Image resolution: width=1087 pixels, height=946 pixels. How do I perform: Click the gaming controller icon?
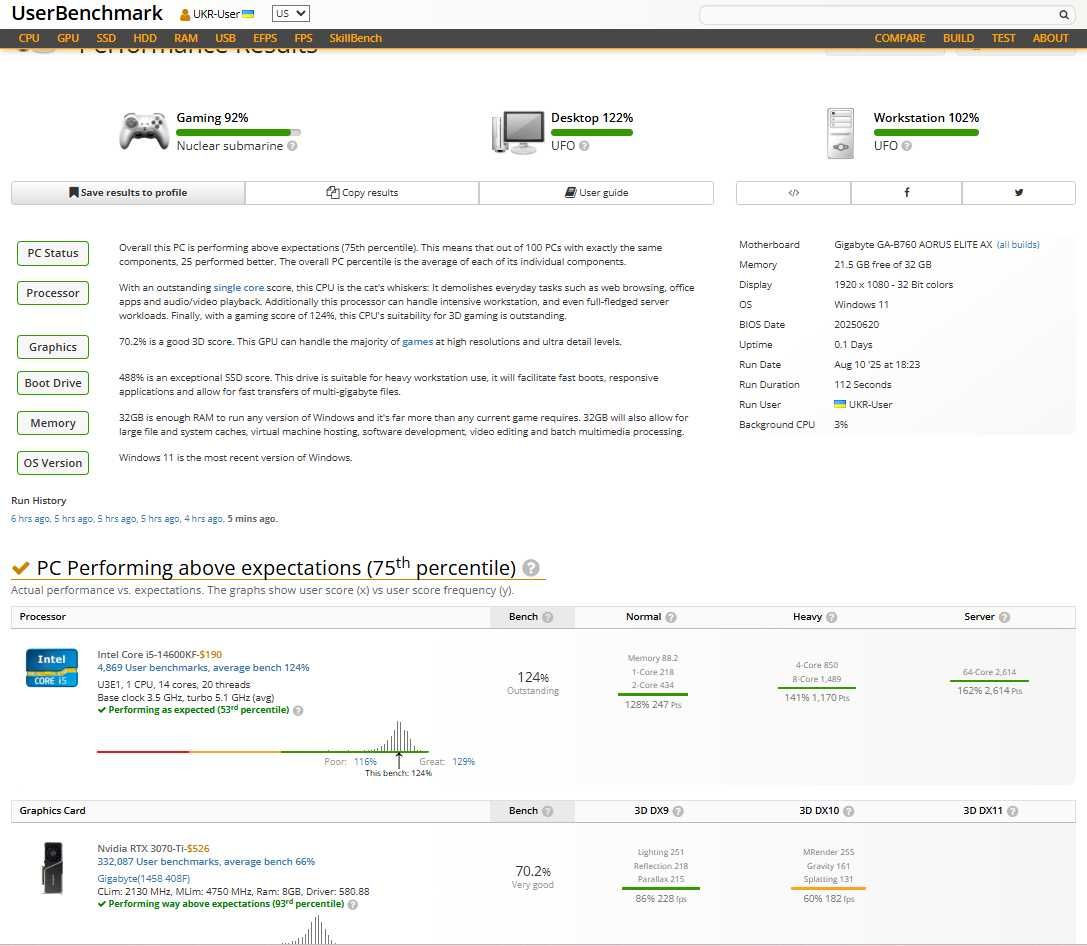coord(144,130)
